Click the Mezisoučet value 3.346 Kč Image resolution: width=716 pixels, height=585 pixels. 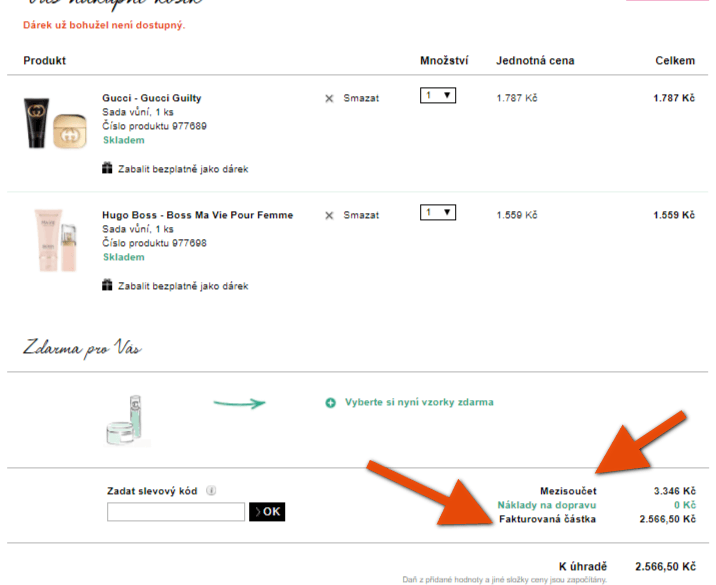point(674,491)
